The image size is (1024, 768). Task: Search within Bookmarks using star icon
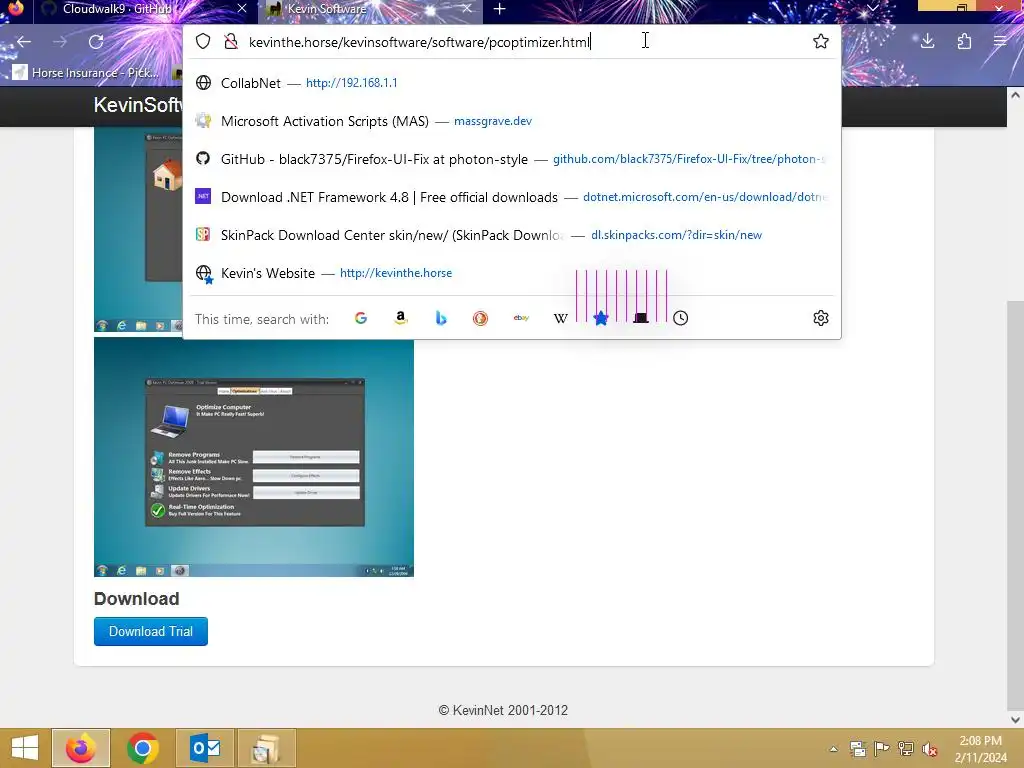click(601, 318)
